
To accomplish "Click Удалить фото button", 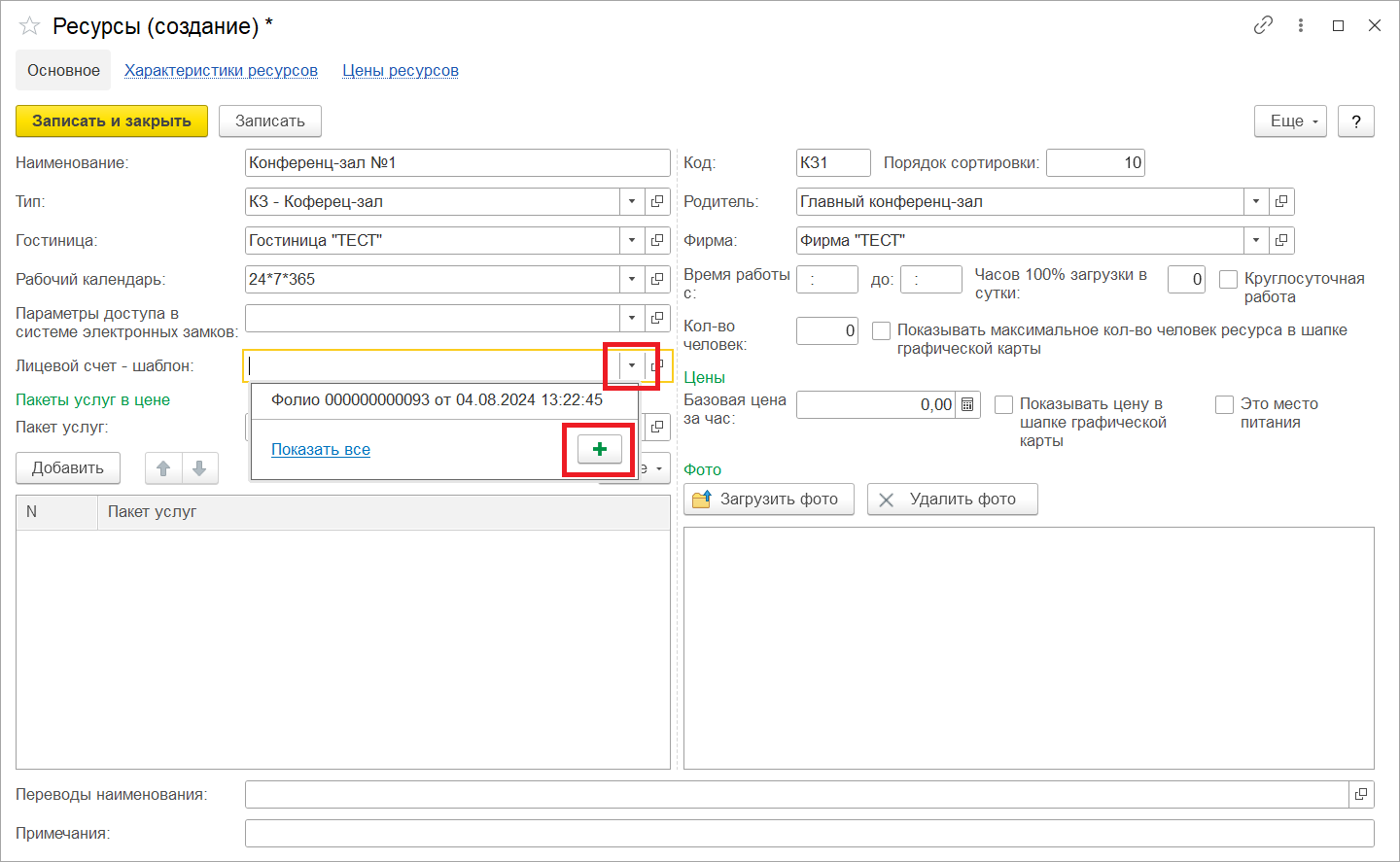I will pos(953,500).
